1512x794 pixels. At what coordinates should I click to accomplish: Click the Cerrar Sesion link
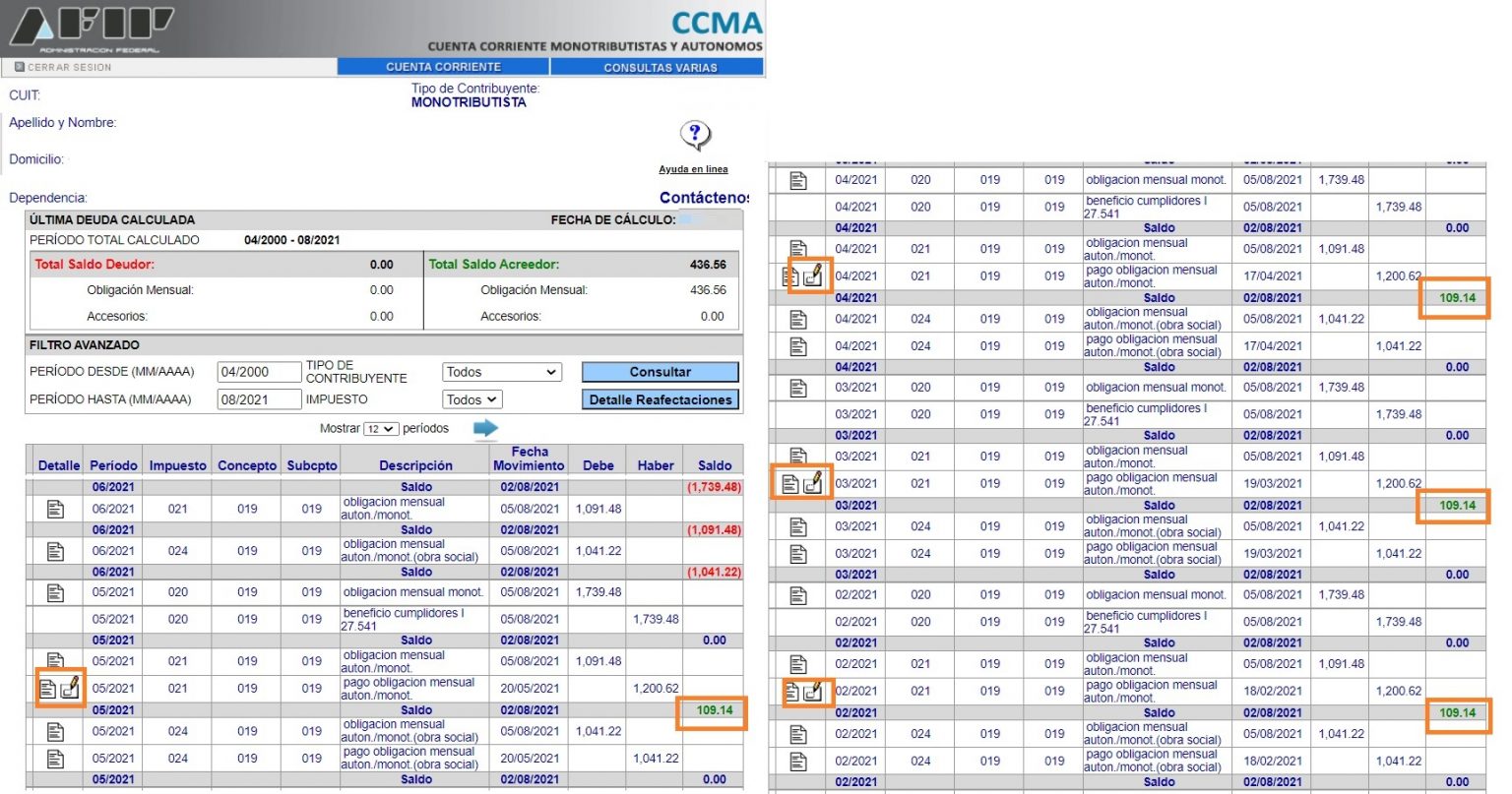pyautogui.click(x=63, y=67)
